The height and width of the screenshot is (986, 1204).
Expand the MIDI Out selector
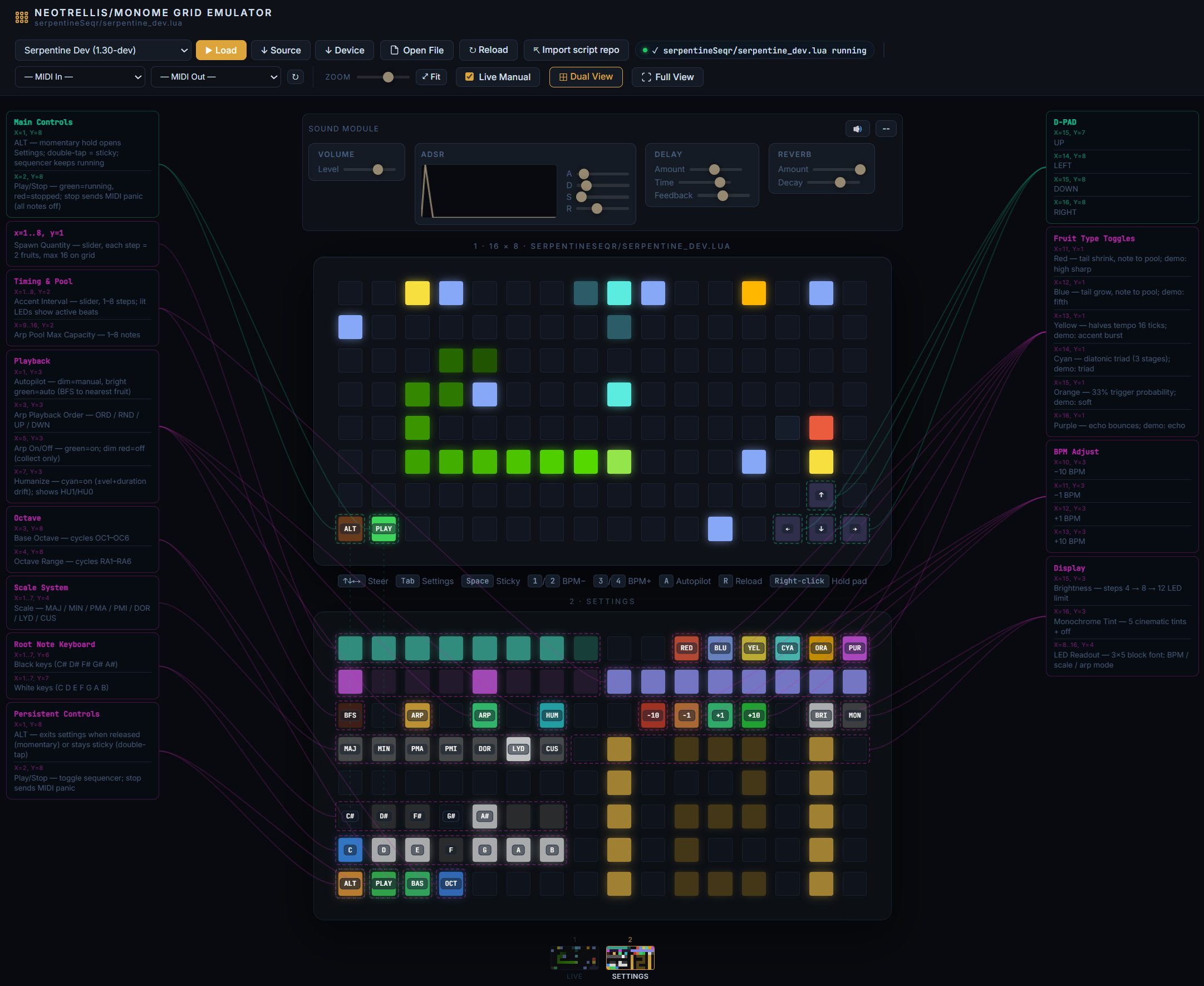pos(216,77)
